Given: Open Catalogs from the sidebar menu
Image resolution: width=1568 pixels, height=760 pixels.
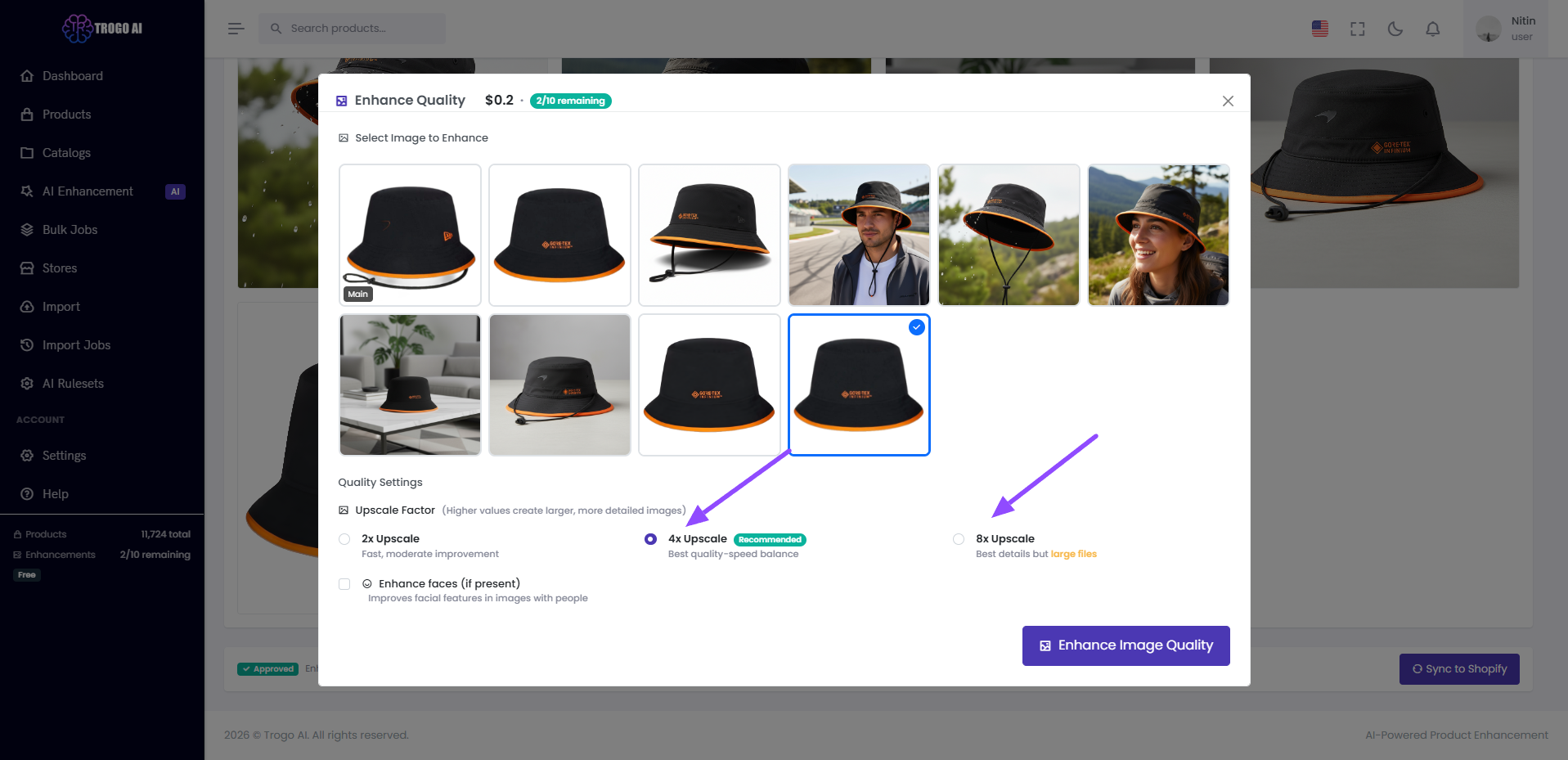Looking at the screenshot, I should click(65, 152).
